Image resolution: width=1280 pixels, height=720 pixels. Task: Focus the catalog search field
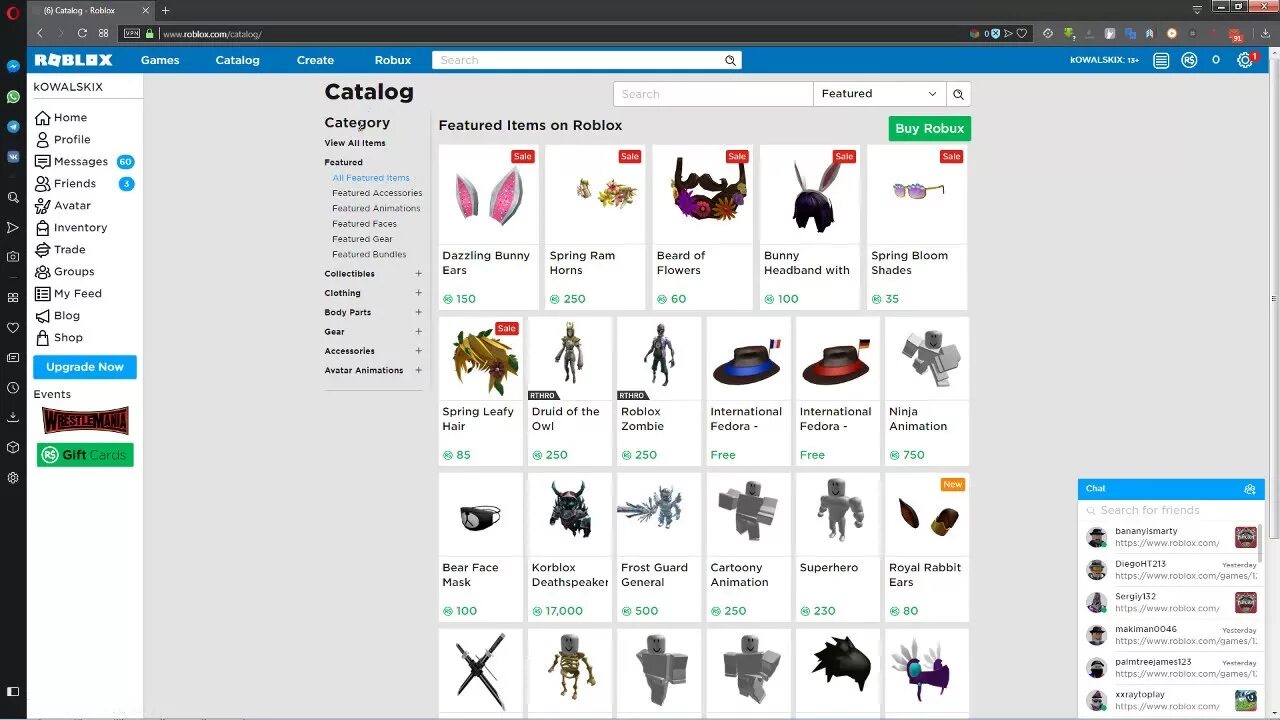[x=713, y=94]
